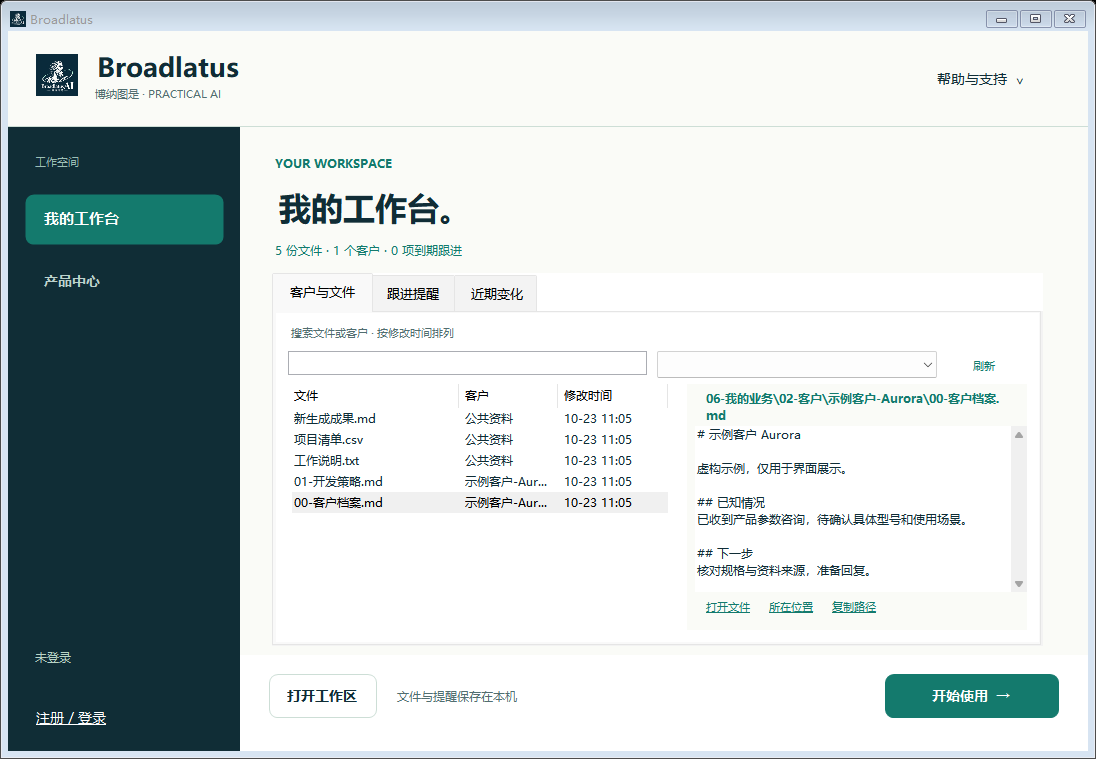
Task: Click customer cell in 01-开发策略.md row
Action: [506, 482]
